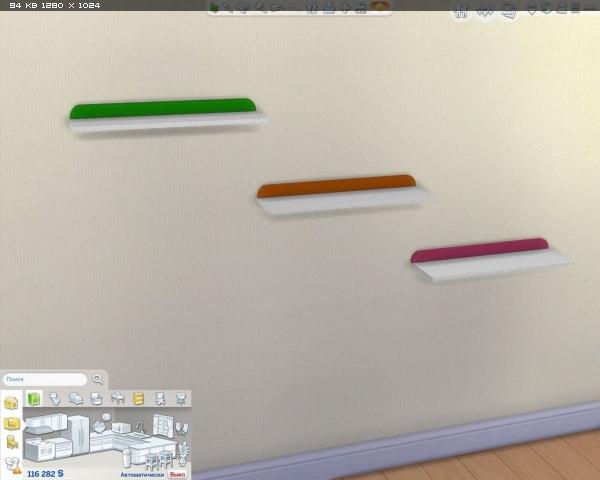Open Build Mode diamond icon
The width and height of the screenshot is (600, 480).
pyautogui.click(x=485, y=10)
